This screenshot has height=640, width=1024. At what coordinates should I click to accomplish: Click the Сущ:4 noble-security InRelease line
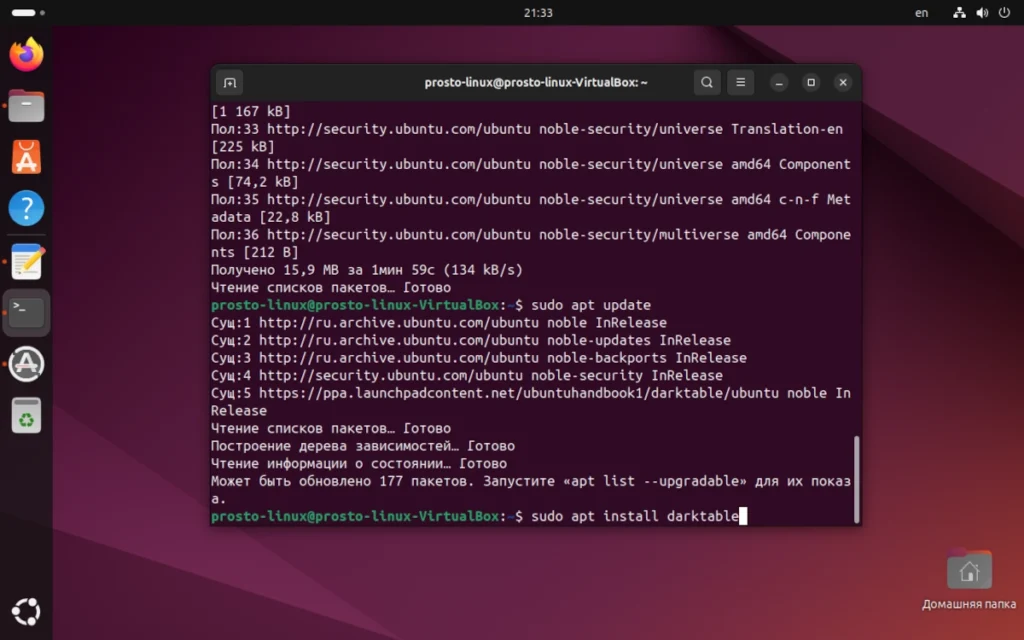[466, 376]
